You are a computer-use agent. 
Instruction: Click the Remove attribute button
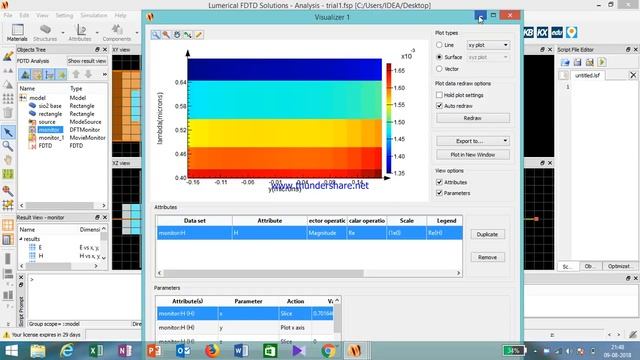(487, 257)
